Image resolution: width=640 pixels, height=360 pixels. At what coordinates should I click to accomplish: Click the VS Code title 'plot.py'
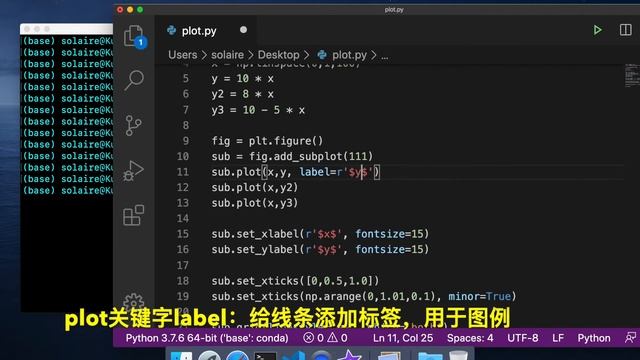pyautogui.click(x=394, y=9)
